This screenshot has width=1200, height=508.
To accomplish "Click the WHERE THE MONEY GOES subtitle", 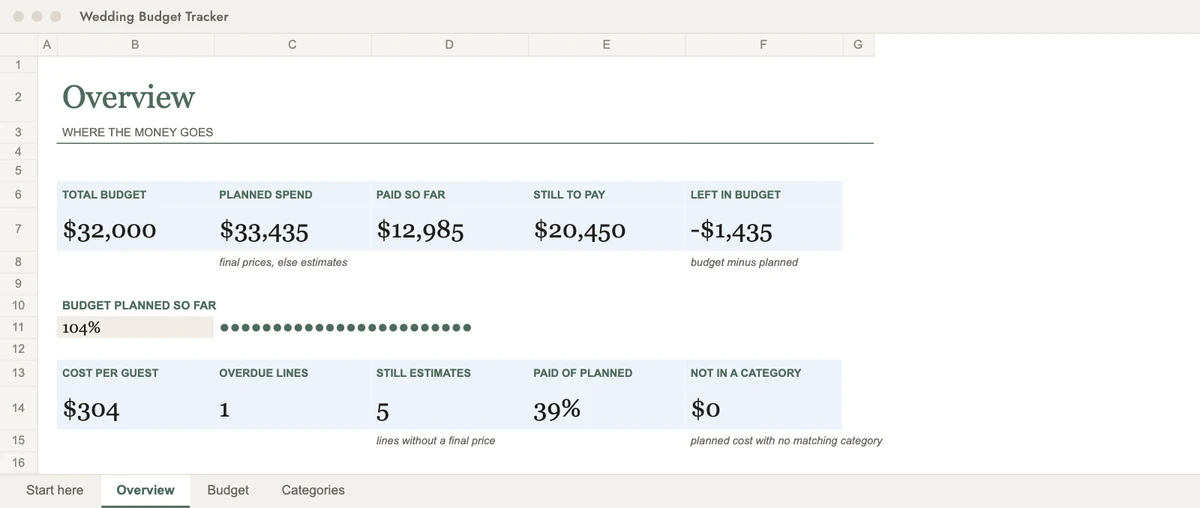I will [x=137, y=132].
